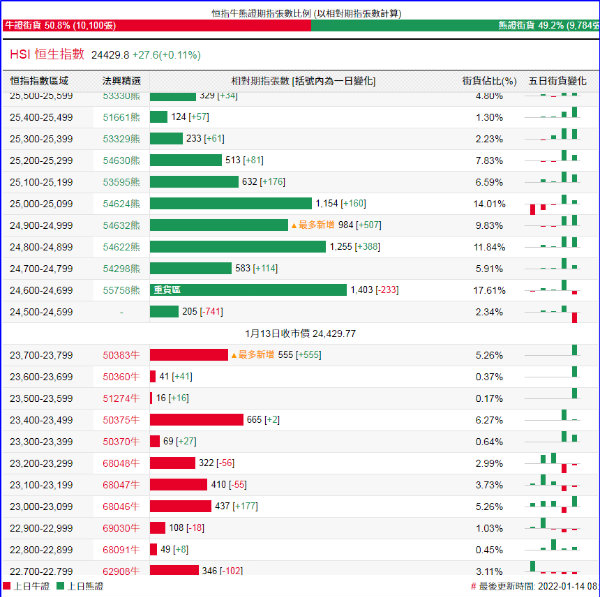The width and height of the screenshot is (600, 597).
Task: Click the 11.84% outstanding share value
Action: coord(489,247)
